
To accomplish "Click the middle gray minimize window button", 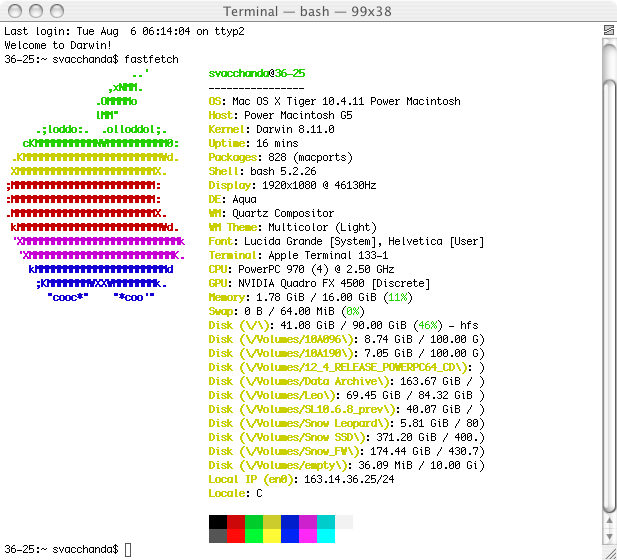I will 36,11.
